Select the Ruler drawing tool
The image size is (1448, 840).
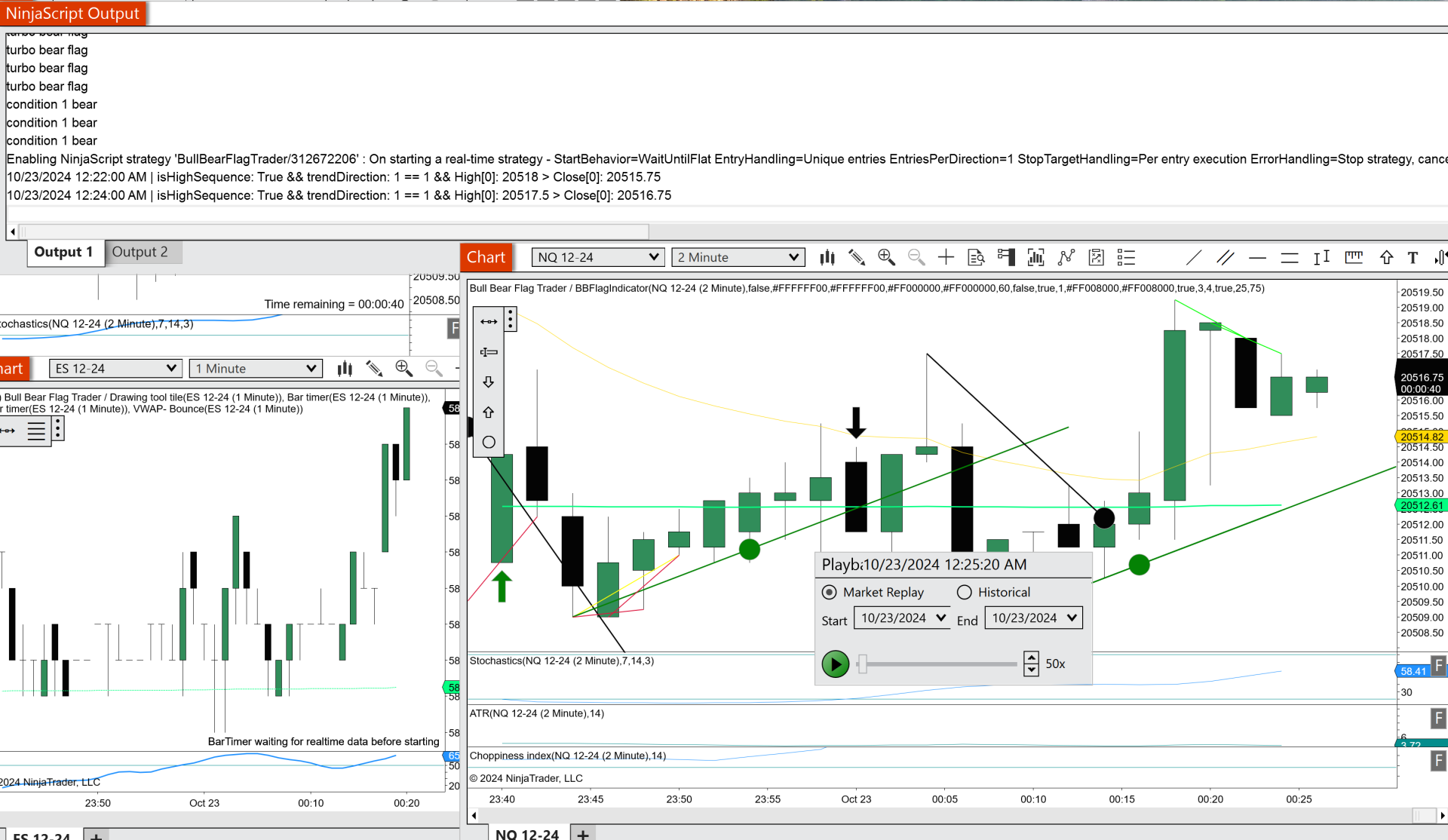1354,258
